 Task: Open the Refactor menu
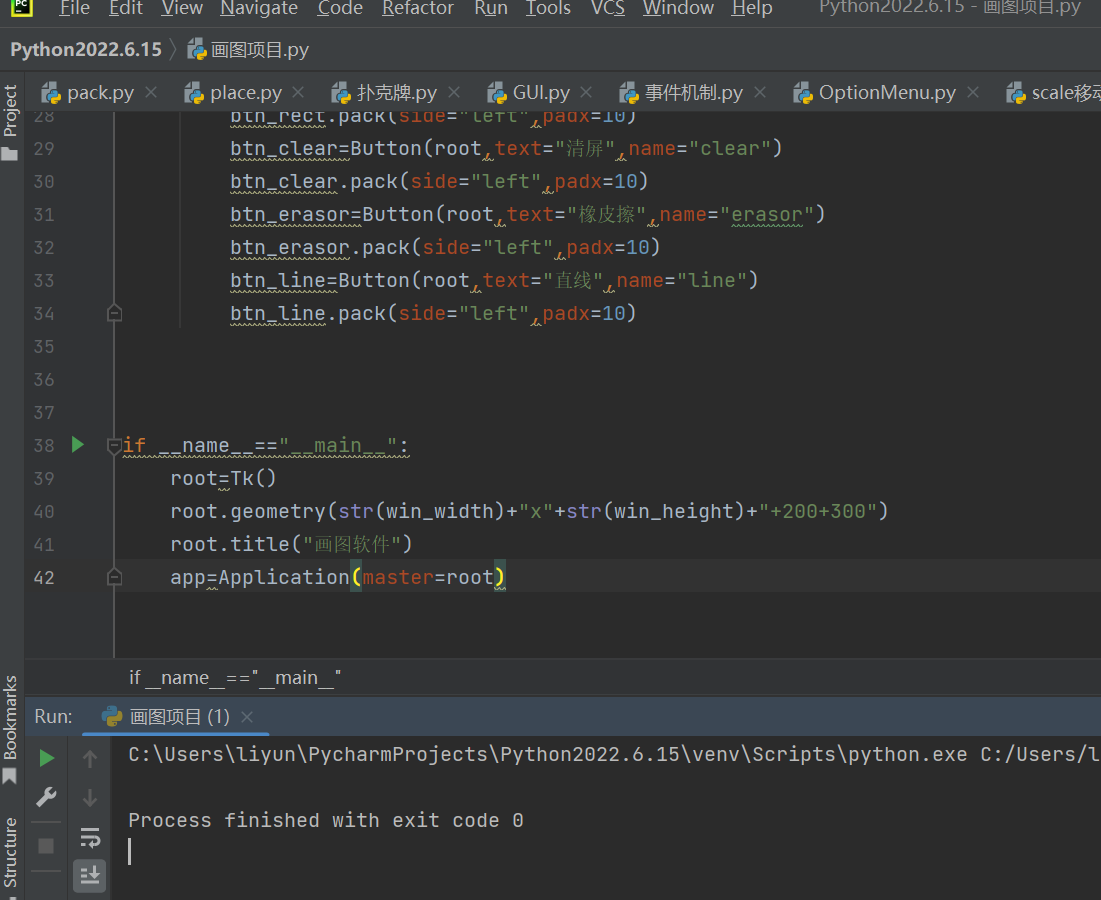pyautogui.click(x=418, y=8)
